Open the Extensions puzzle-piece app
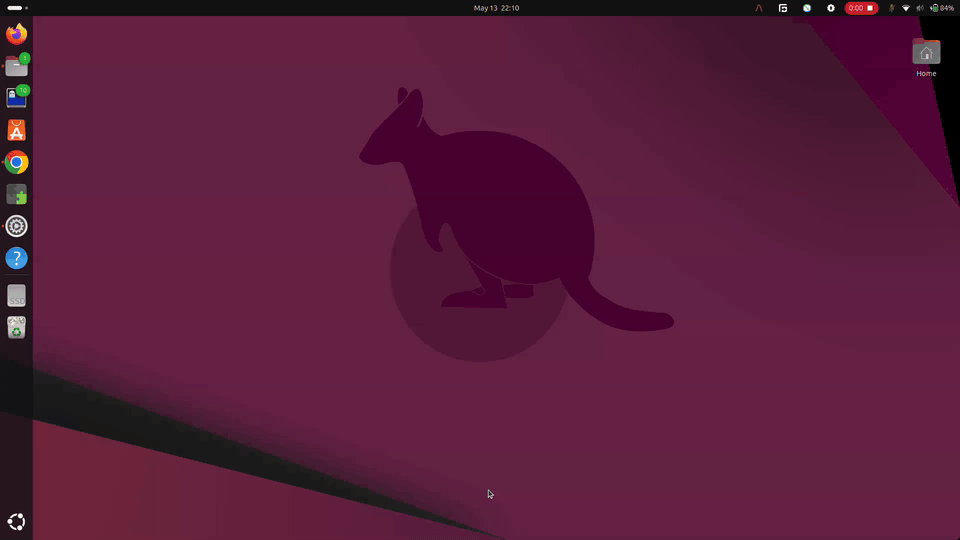 [17, 195]
